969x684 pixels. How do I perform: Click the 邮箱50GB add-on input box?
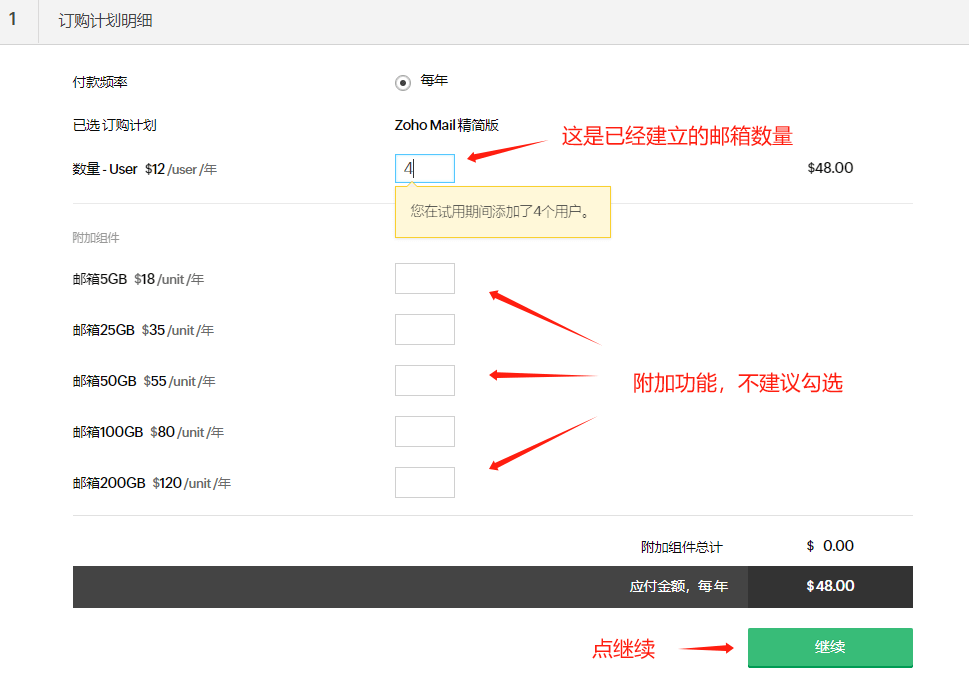424,381
